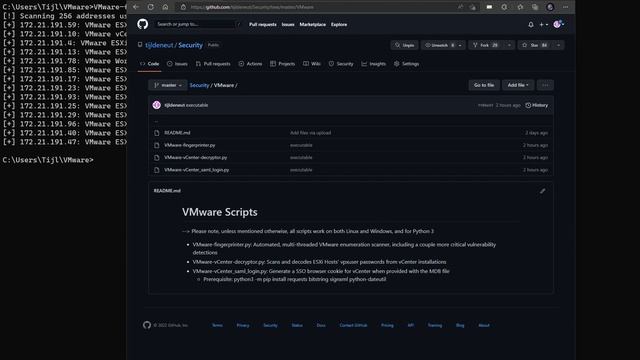Screen dimensions: 640x360
Task: Open the browser extensions icon
Action: (x=504, y=7)
